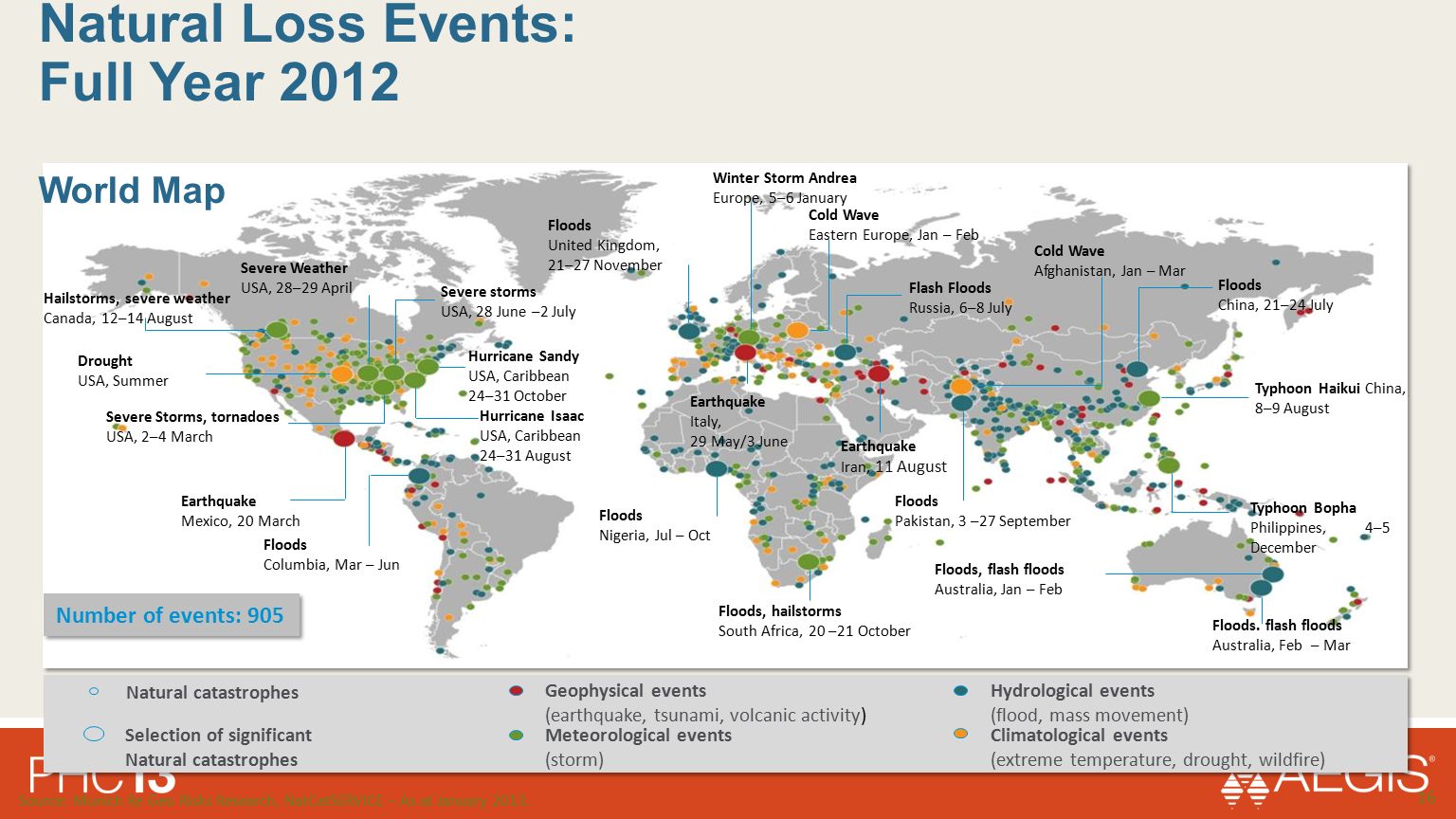The width and height of the screenshot is (1456, 819).
Task: Click the 'Drought' USA Summer label
Action: click(x=105, y=361)
